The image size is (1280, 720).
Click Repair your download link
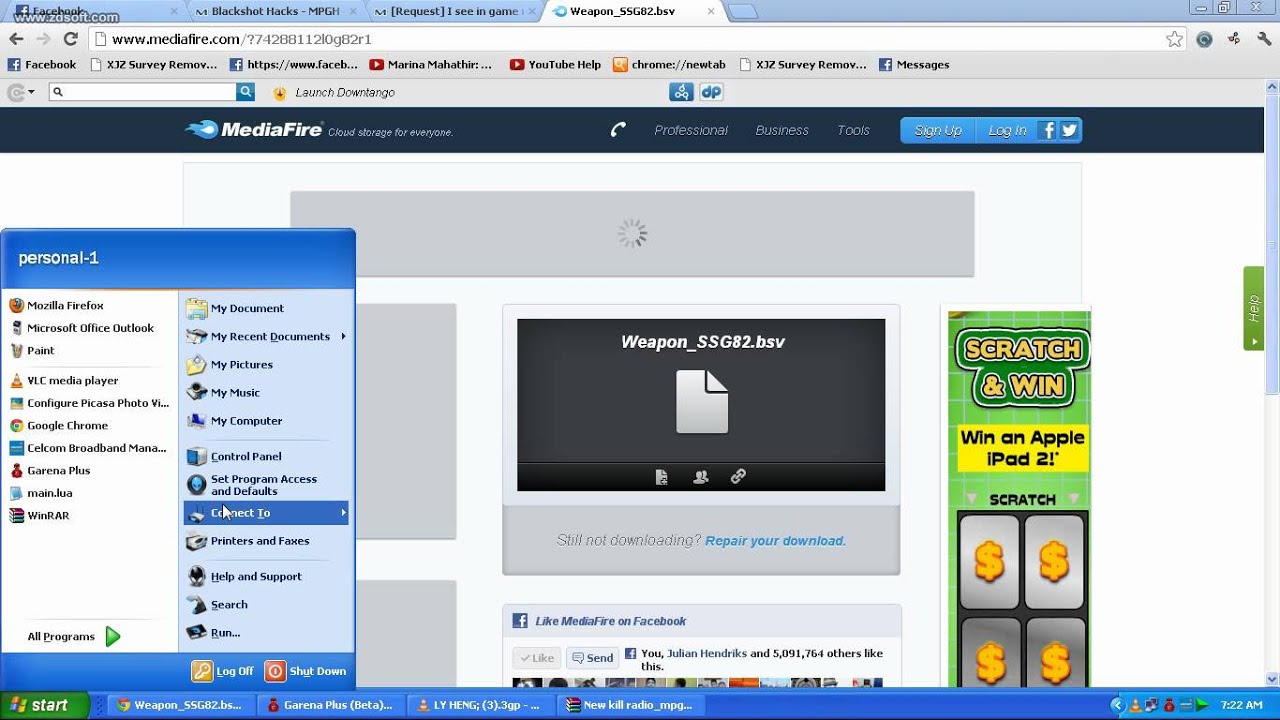(x=775, y=540)
